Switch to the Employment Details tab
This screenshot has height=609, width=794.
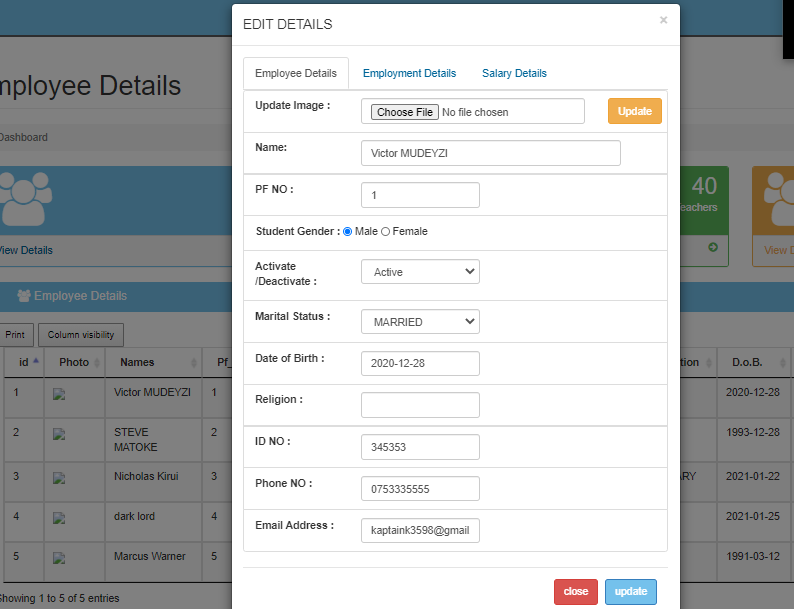(x=409, y=73)
